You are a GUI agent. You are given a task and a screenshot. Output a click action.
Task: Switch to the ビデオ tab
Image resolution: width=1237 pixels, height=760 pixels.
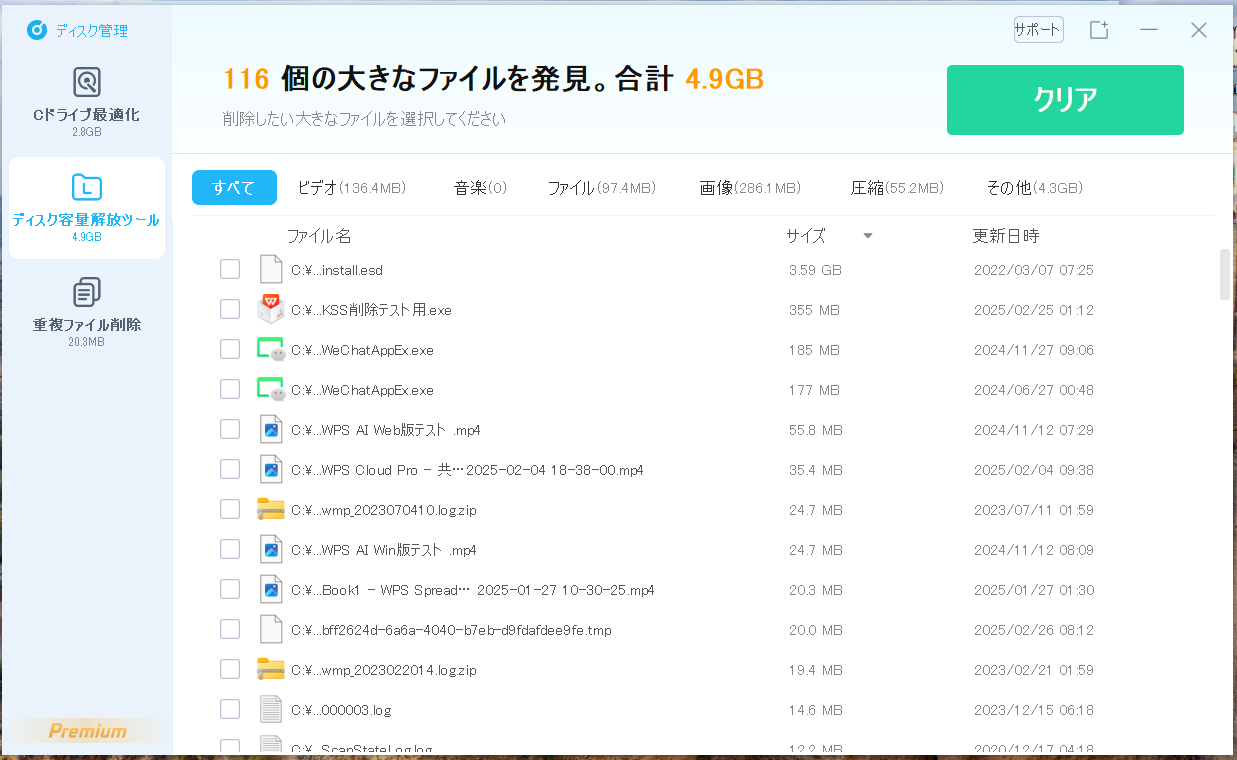pos(351,188)
